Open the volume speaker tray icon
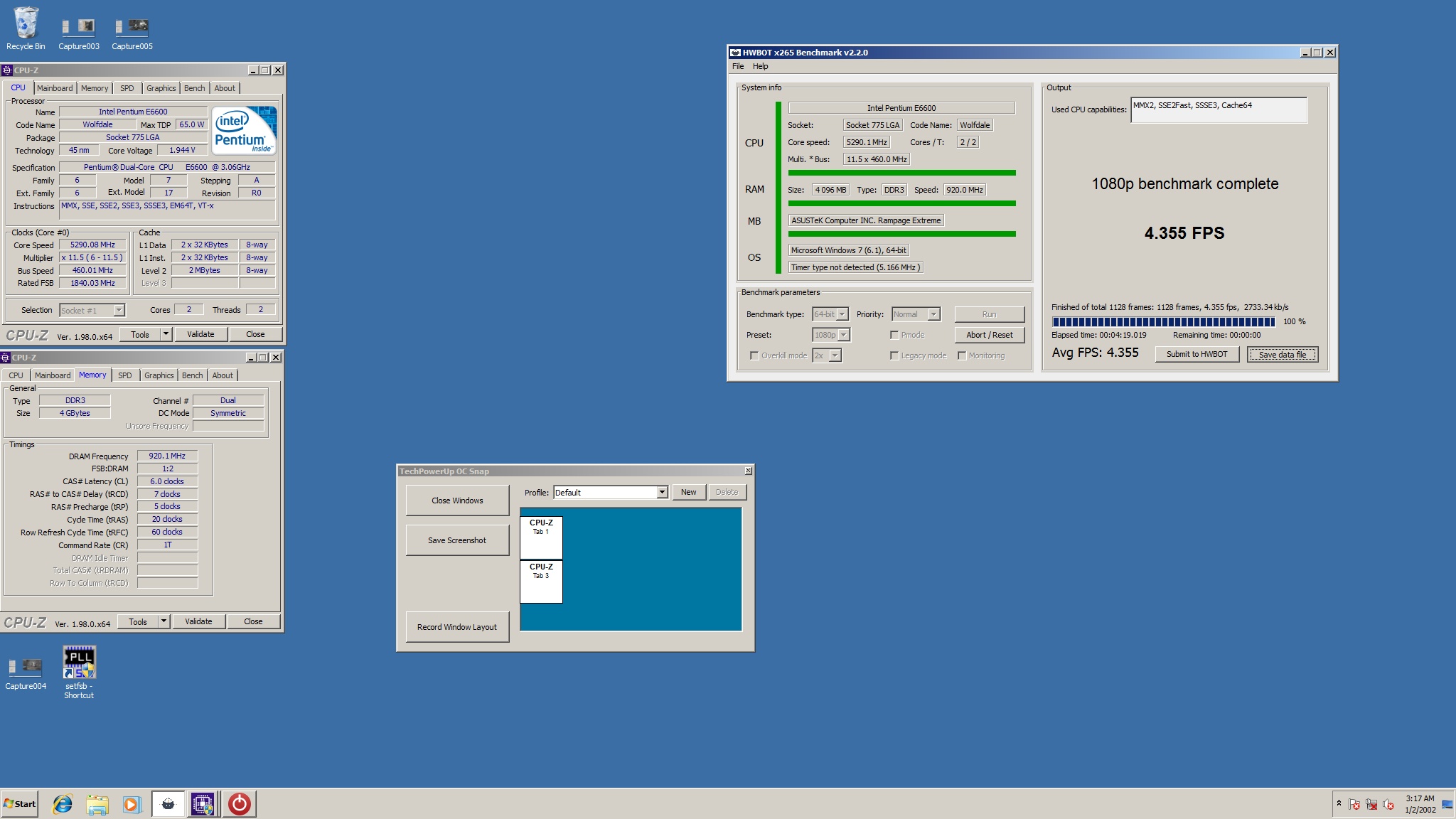This screenshot has height=819, width=1456. [1388, 804]
